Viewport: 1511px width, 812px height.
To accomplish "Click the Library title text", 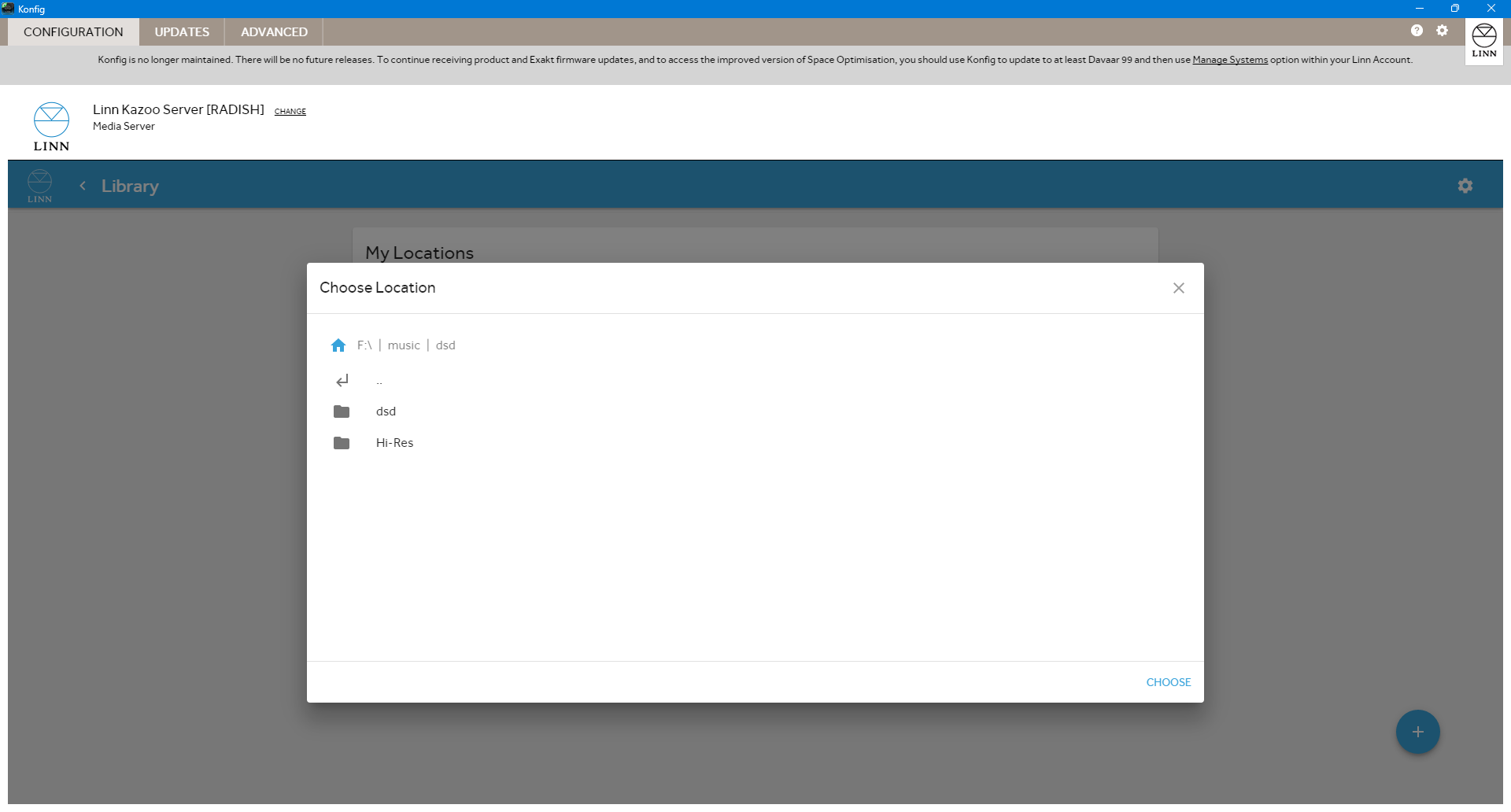I will pos(130,186).
